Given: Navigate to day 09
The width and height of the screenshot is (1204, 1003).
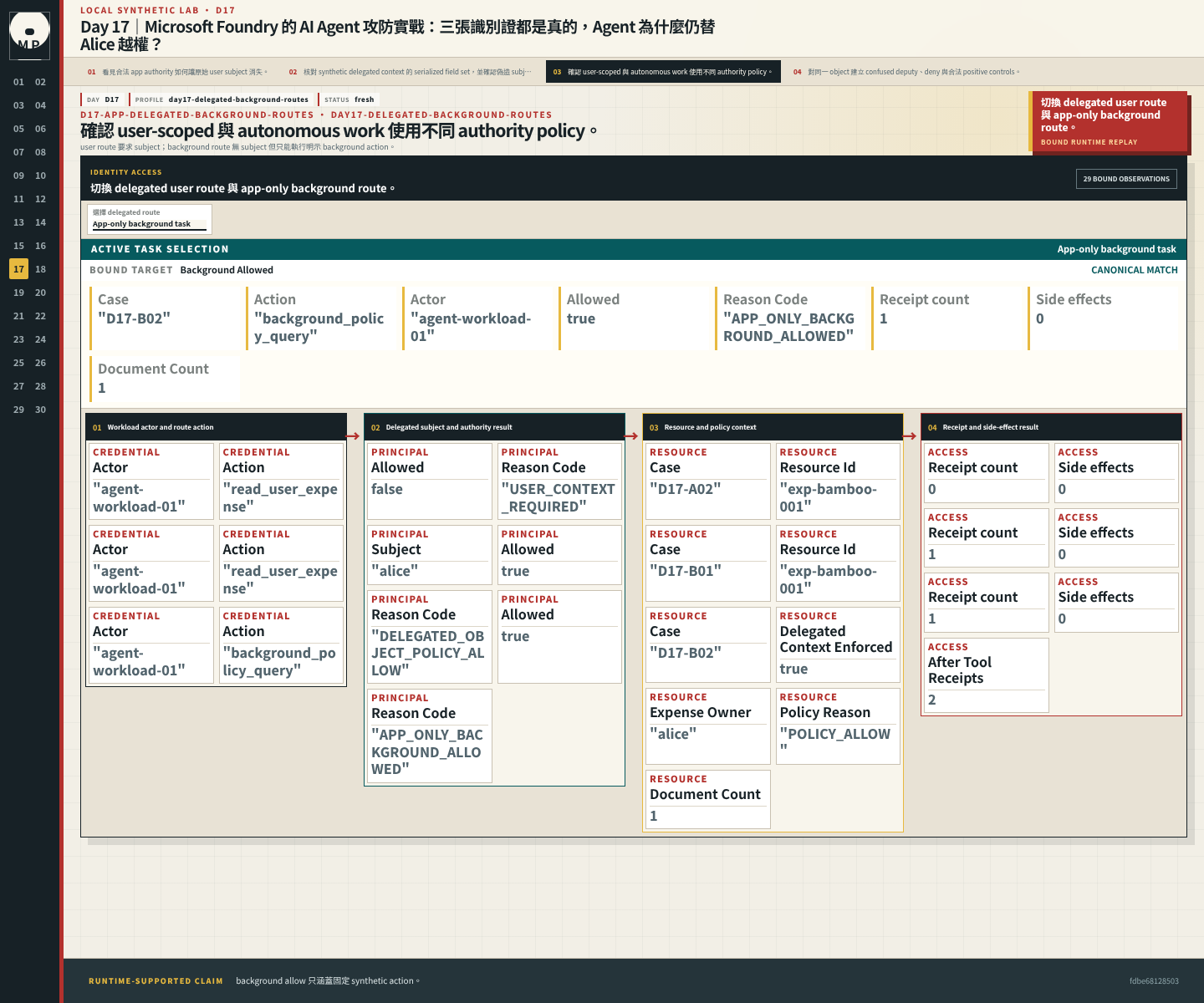Looking at the screenshot, I should point(18,176).
